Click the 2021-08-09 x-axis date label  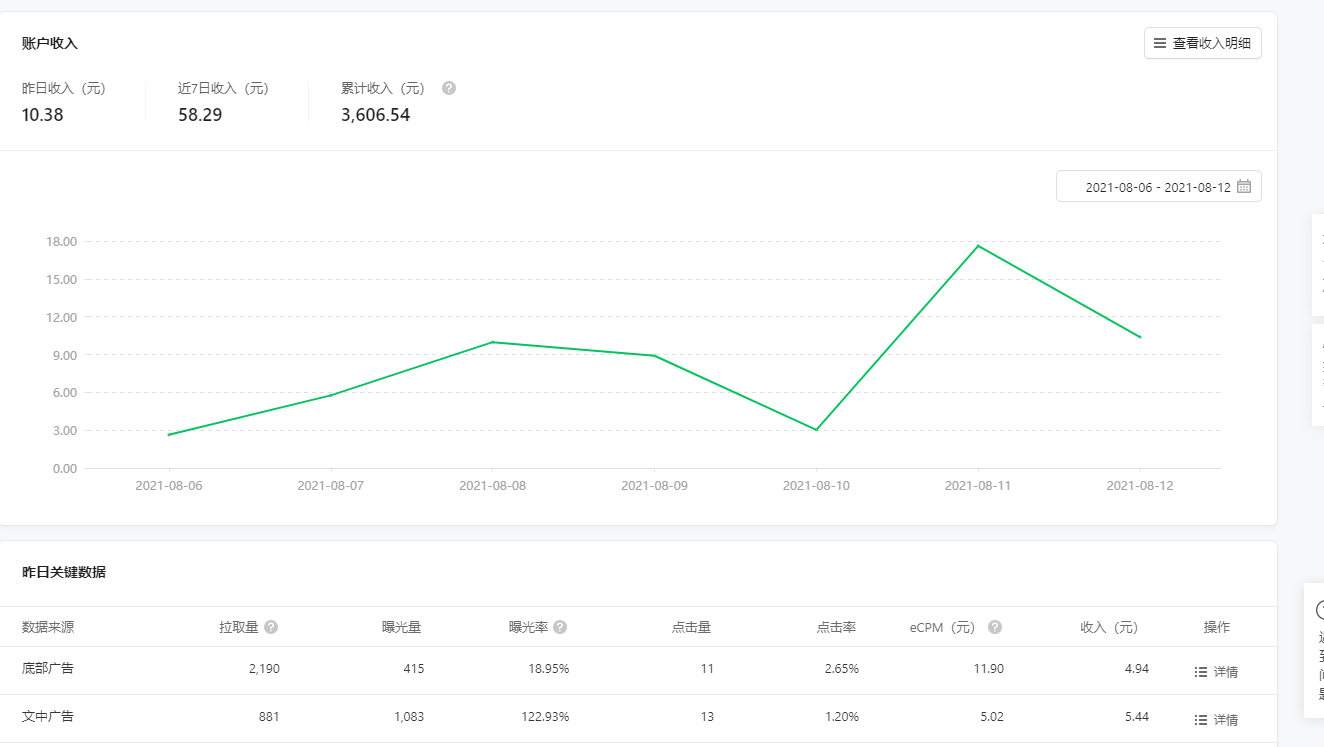(654, 486)
